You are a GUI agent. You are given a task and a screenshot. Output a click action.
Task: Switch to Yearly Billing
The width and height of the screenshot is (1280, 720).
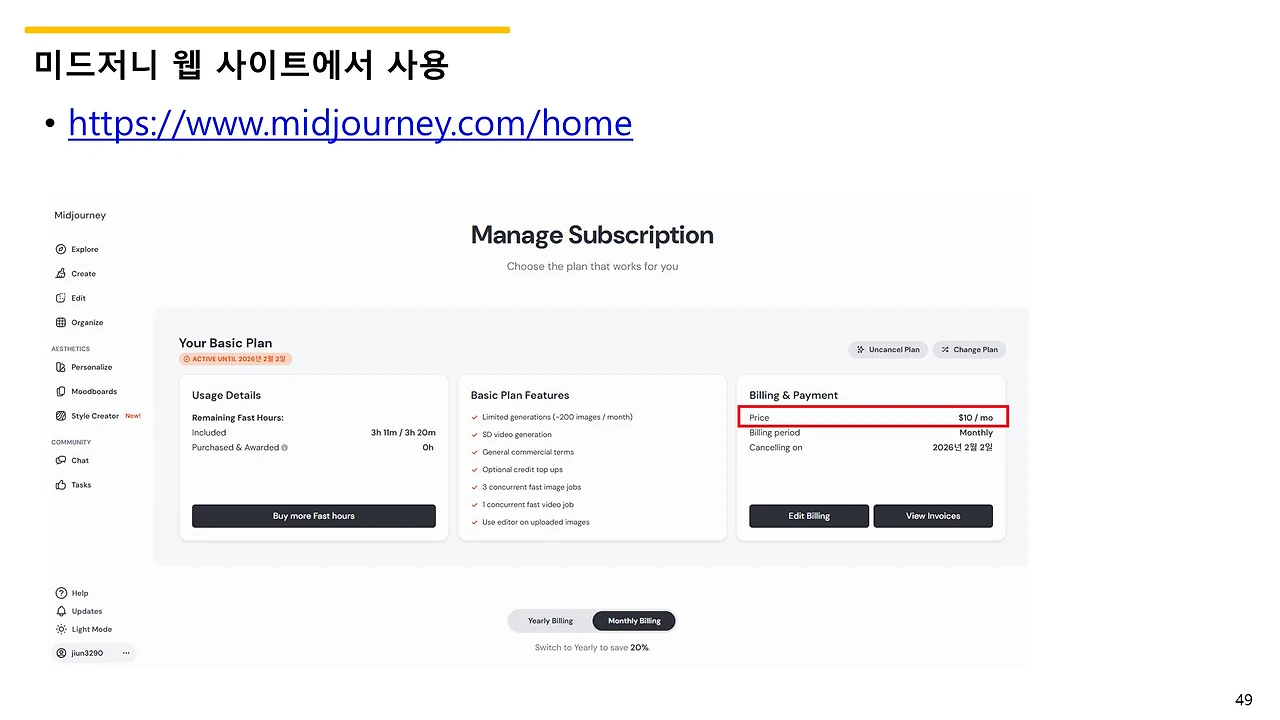(x=550, y=621)
